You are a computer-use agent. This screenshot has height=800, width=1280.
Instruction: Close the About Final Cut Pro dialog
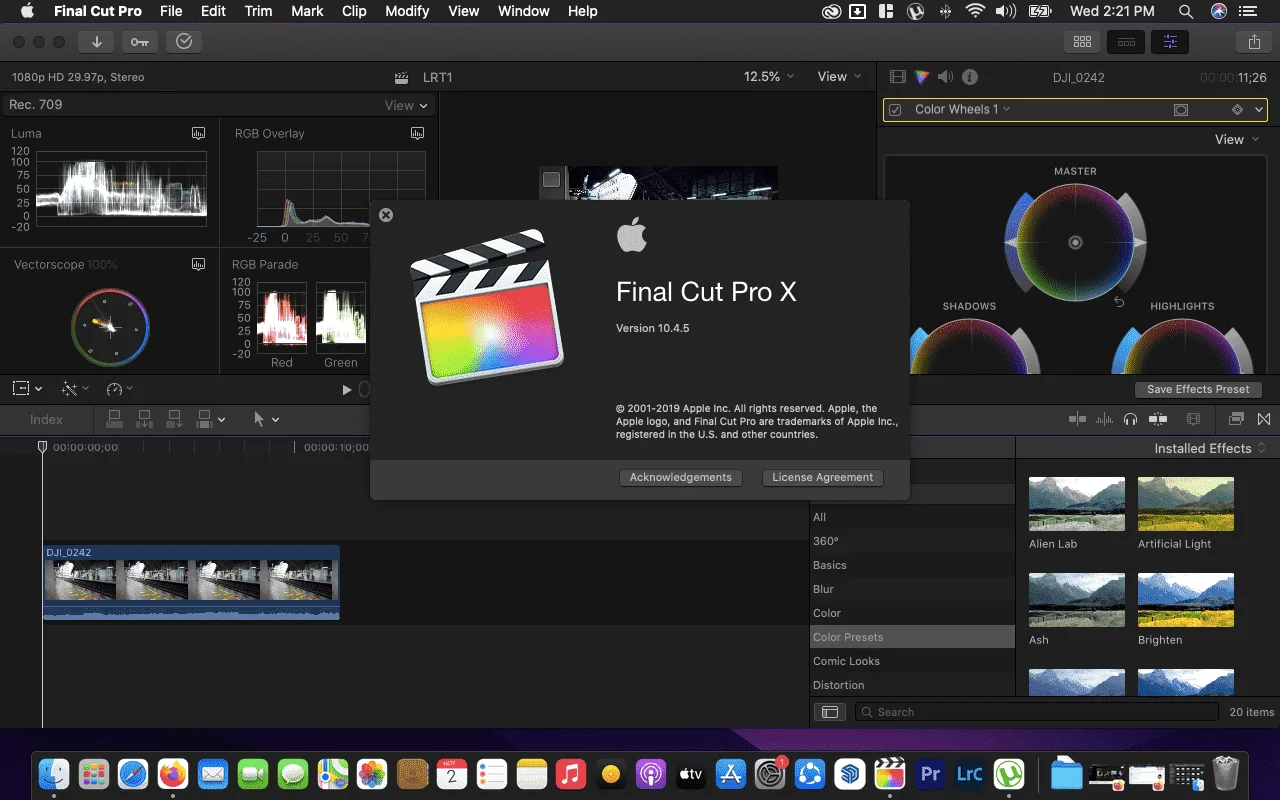point(386,215)
